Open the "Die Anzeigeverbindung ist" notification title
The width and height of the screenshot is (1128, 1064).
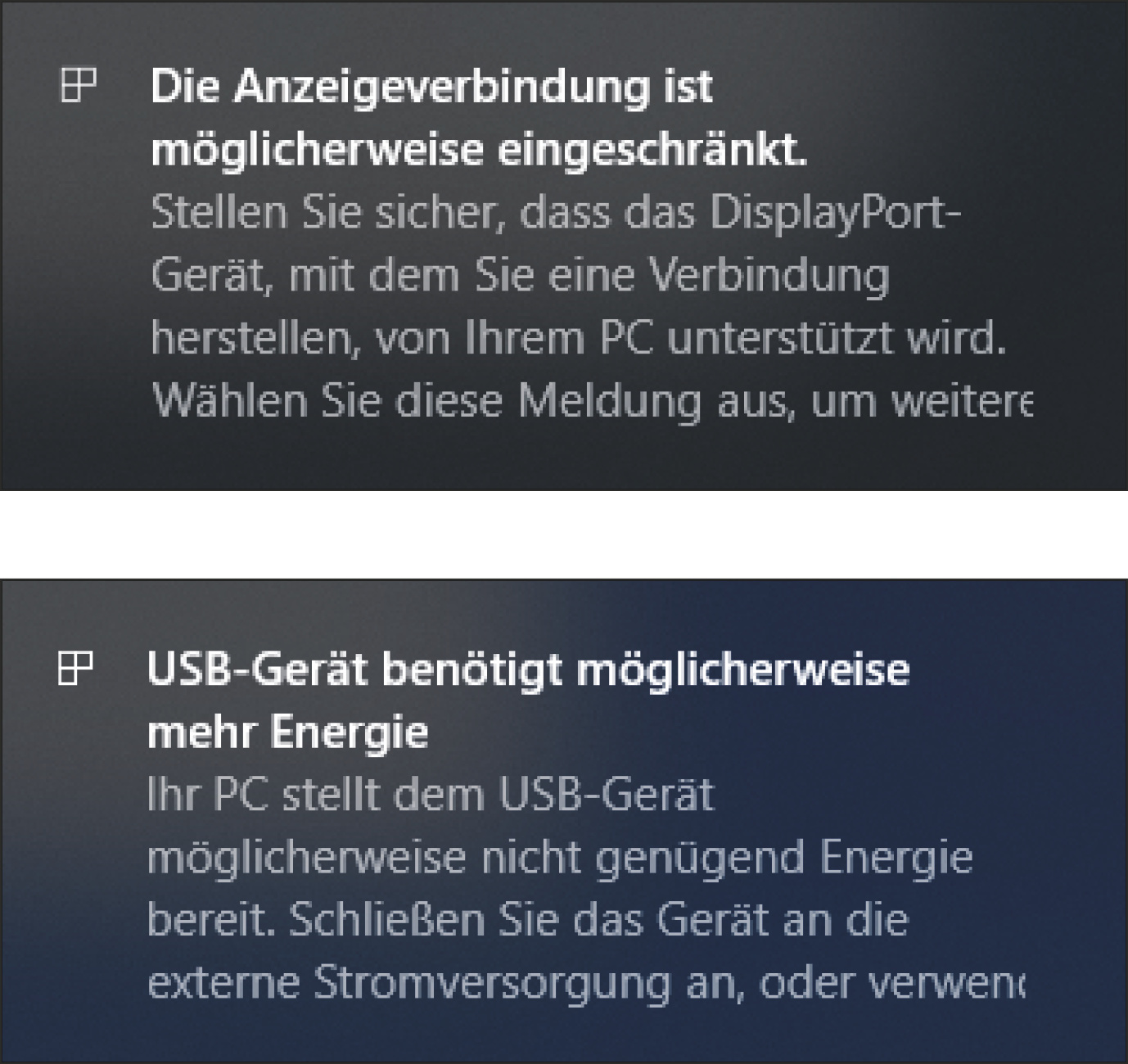(x=431, y=87)
